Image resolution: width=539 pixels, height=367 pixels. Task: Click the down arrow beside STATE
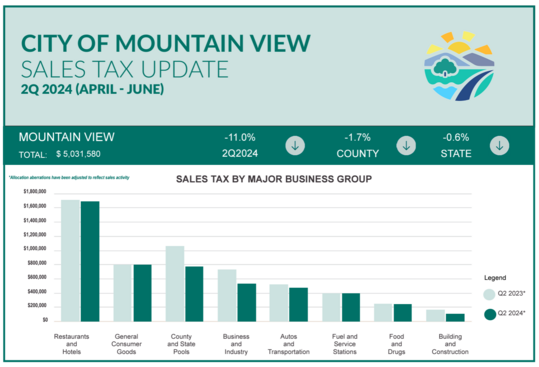click(499, 146)
